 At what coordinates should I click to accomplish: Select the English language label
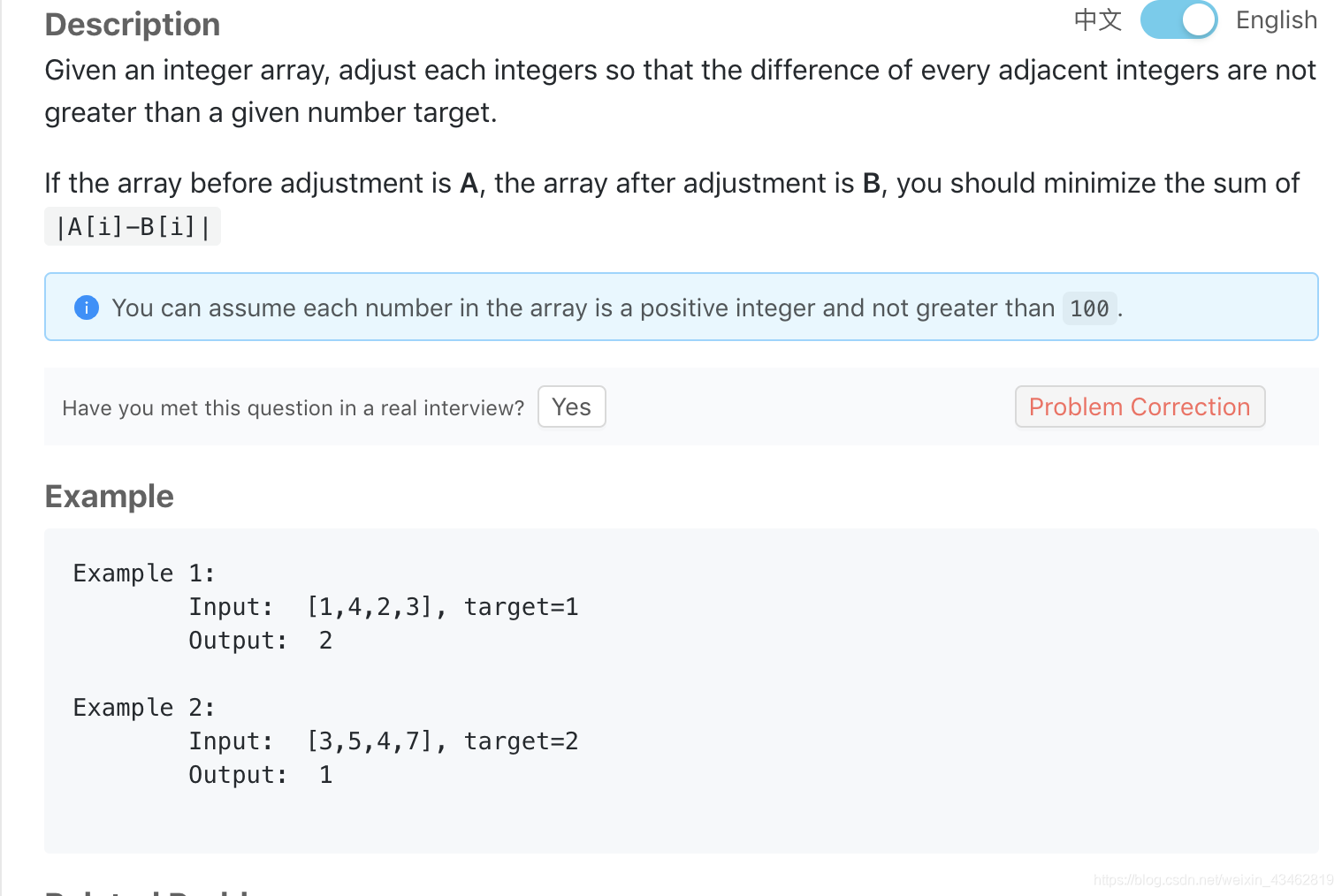[x=1276, y=19]
